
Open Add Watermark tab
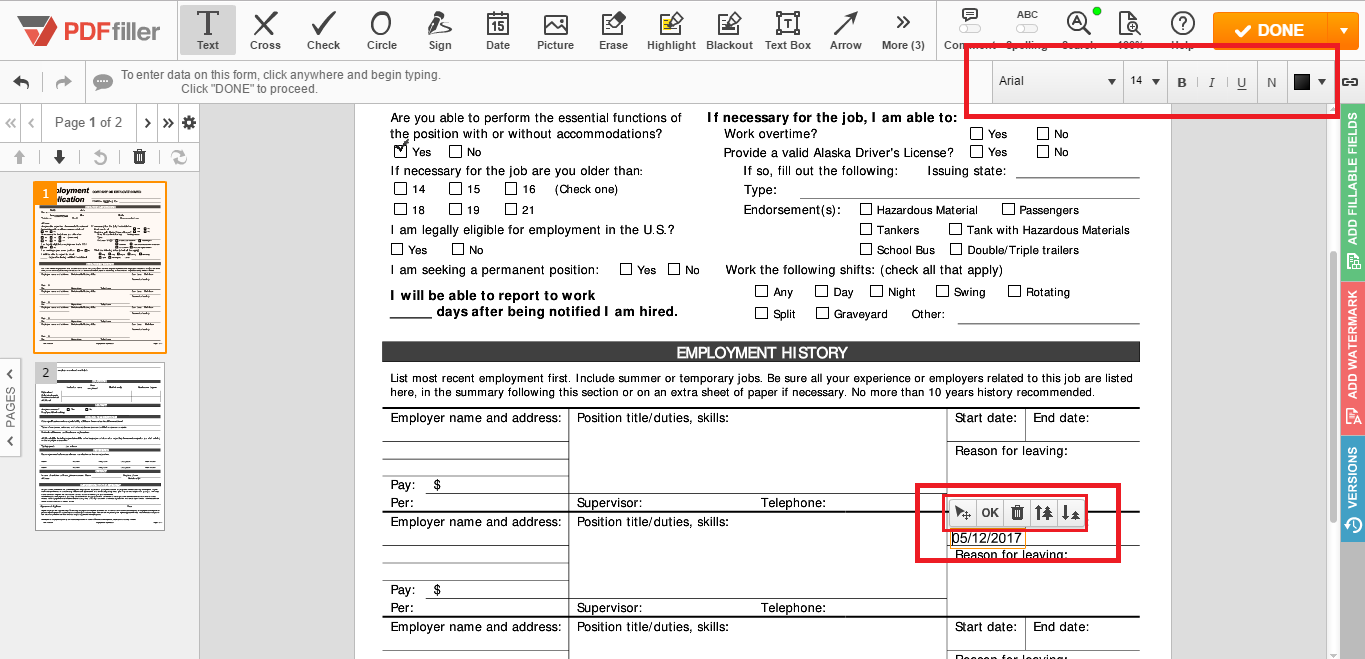1352,358
